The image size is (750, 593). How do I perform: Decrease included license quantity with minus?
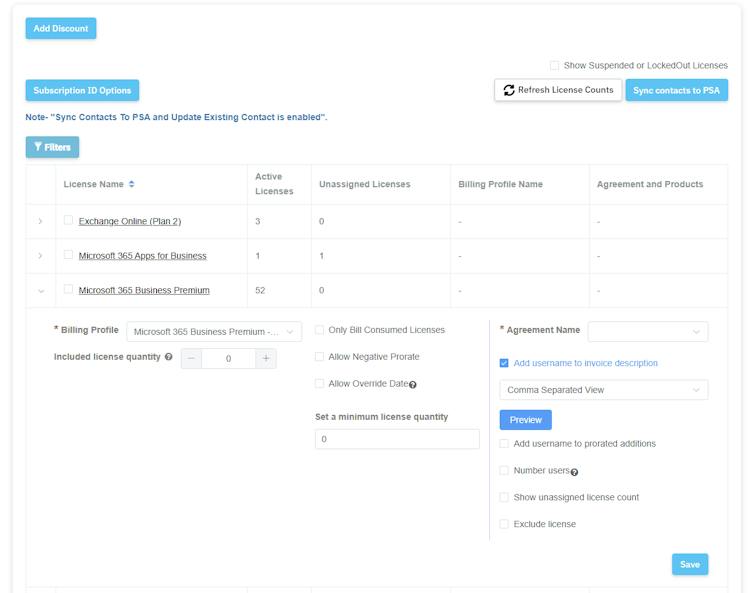(x=191, y=358)
